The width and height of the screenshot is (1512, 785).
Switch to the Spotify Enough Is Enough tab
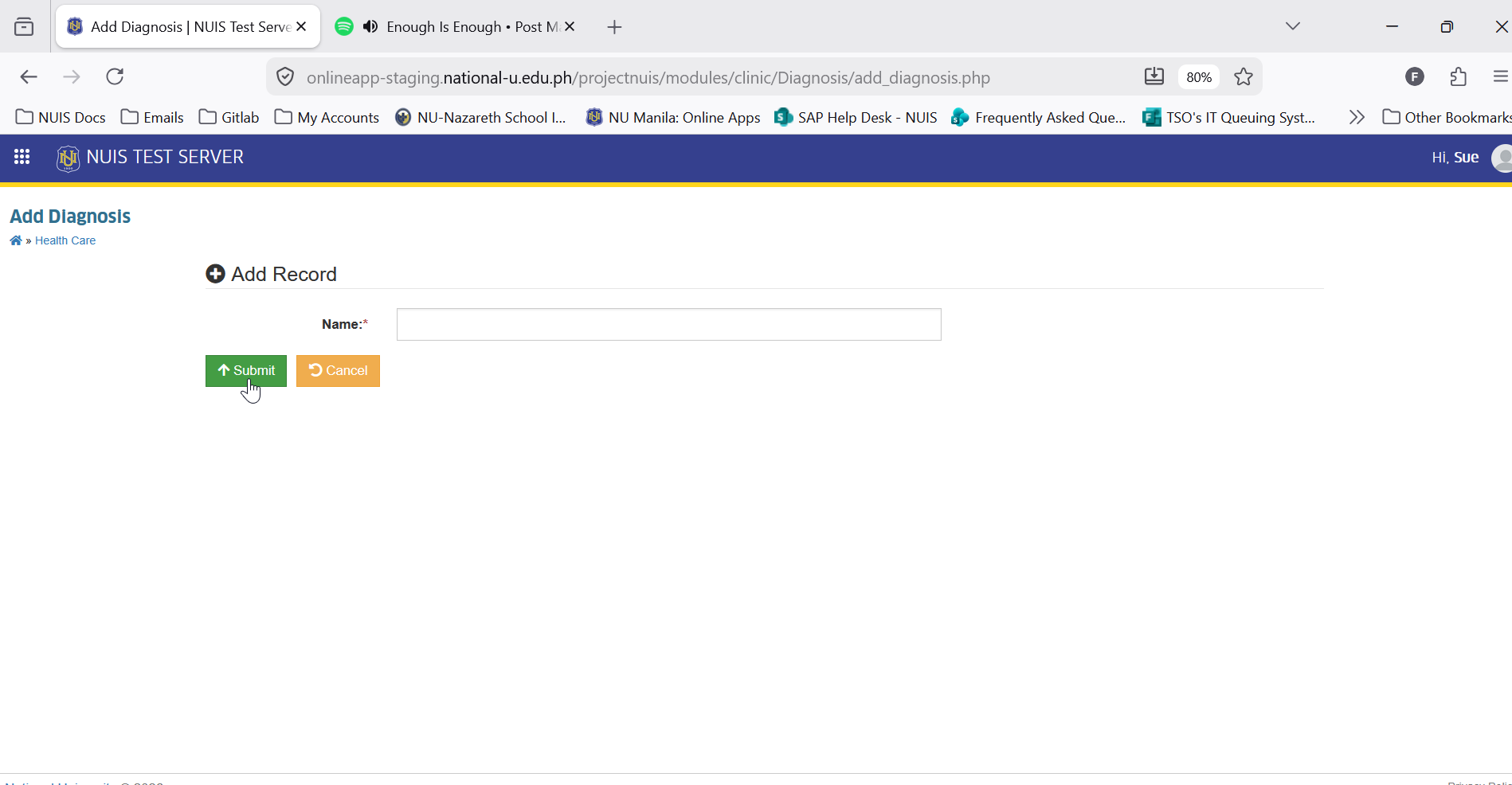[x=455, y=26]
